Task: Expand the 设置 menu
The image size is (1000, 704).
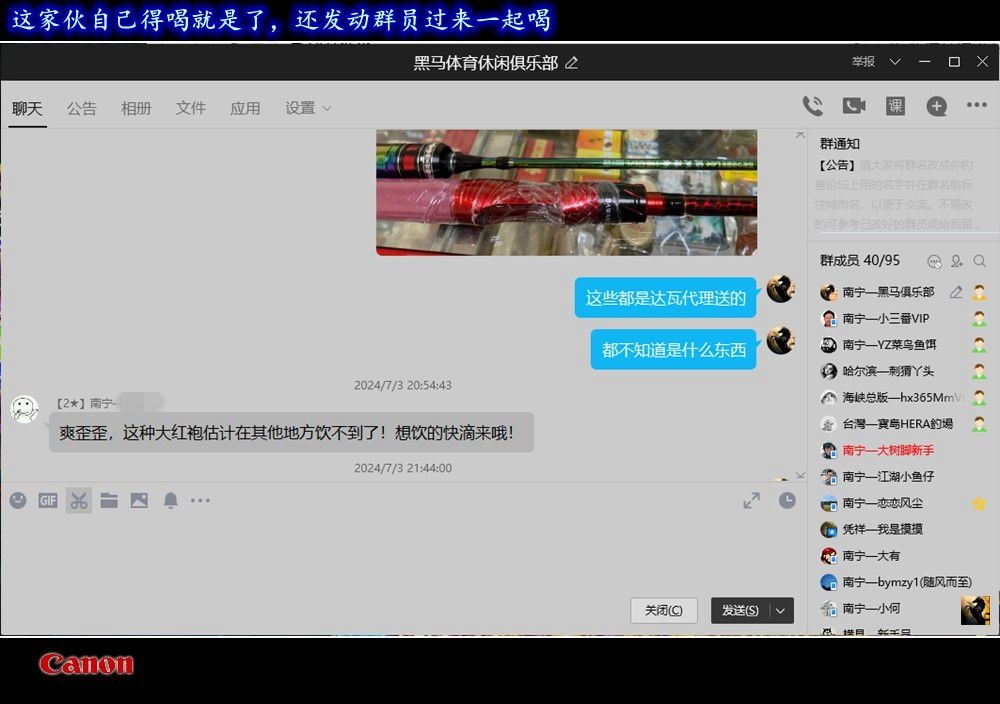Action: point(308,108)
